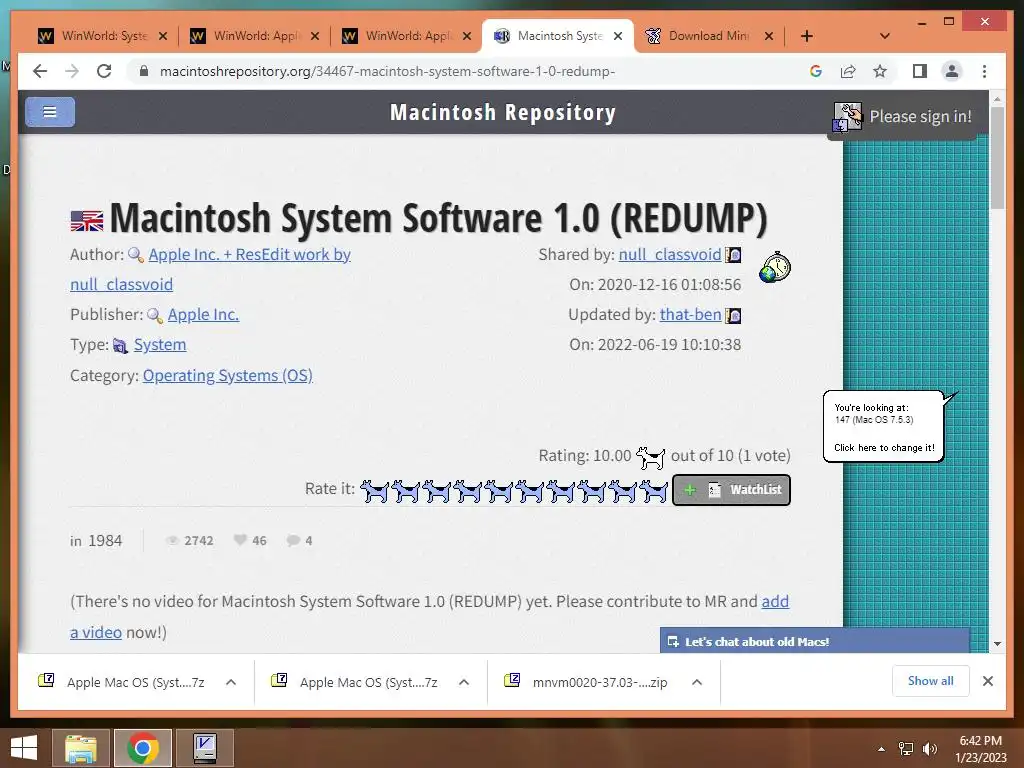The image size is (1024, 768).
Task: Open the tab search dropdown chevron
Action: click(x=885, y=36)
